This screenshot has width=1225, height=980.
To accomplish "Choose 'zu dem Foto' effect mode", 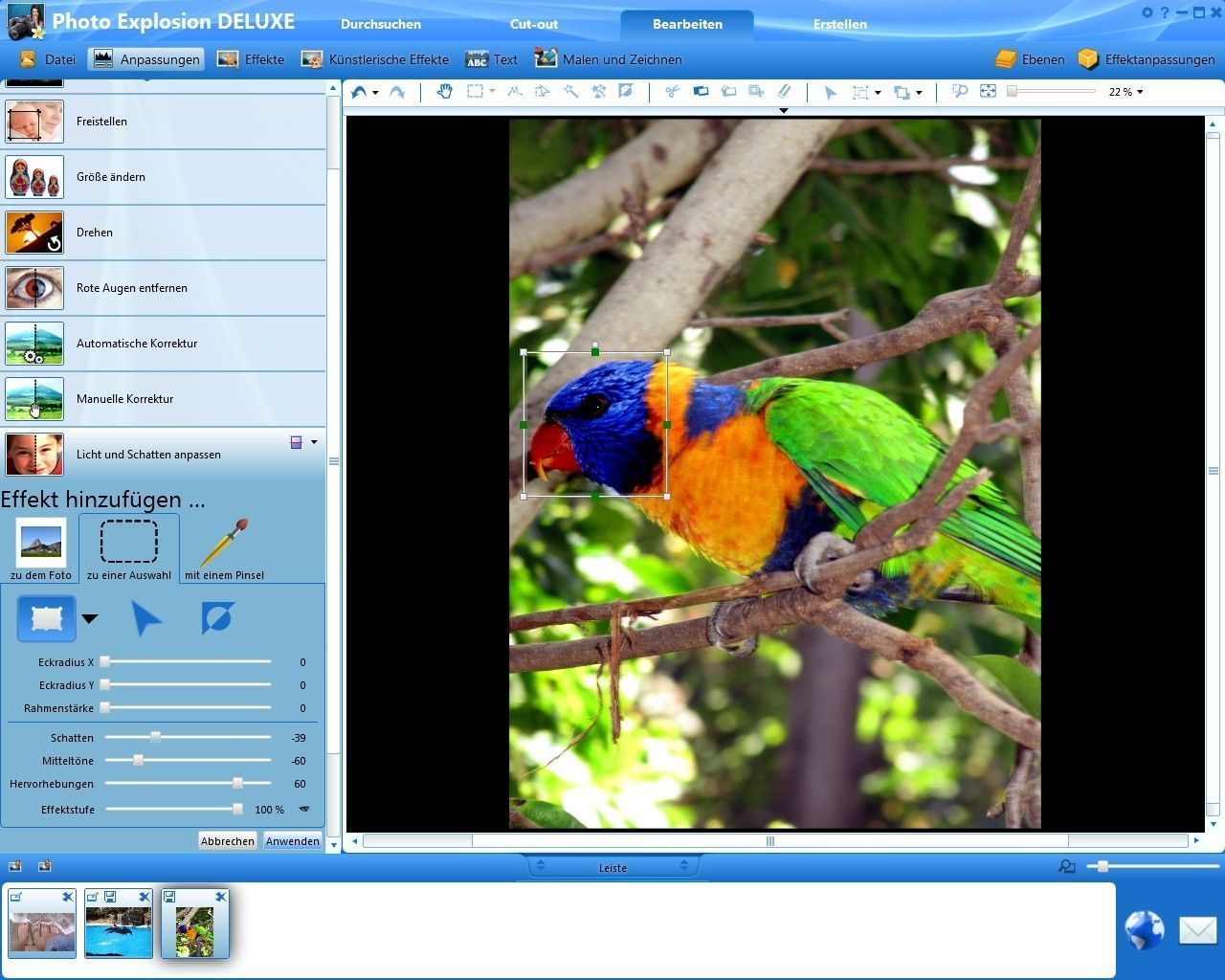I will [x=41, y=548].
